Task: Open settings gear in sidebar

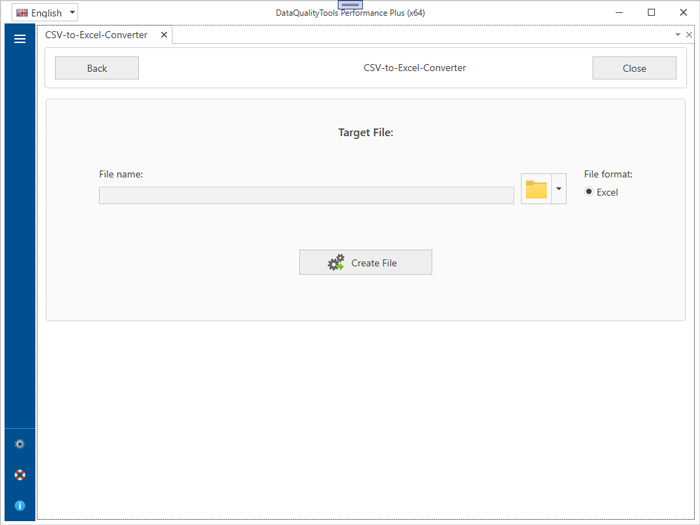Action: point(20,444)
